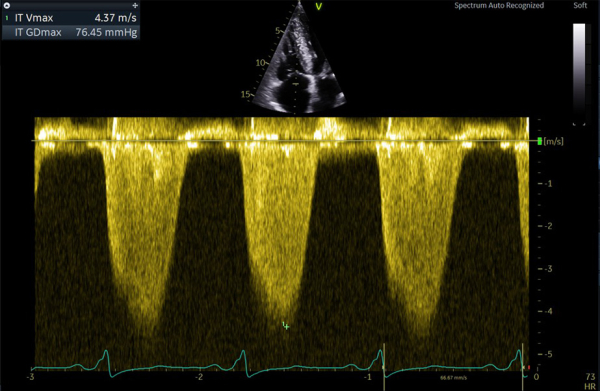Screen dimensions: 600x391
Task: Click the -1 time axis label
Action: (368, 377)
